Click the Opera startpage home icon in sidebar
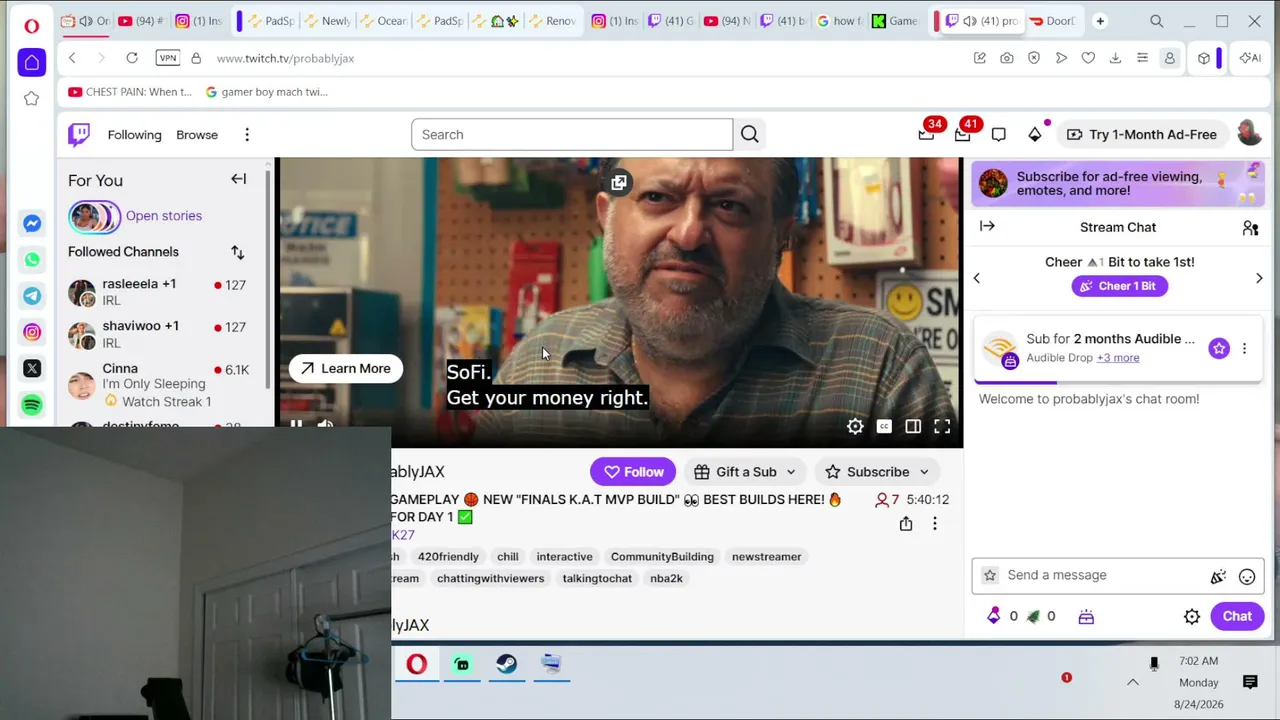Image resolution: width=1280 pixels, height=720 pixels. pyautogui.click(x=32, y=63)
